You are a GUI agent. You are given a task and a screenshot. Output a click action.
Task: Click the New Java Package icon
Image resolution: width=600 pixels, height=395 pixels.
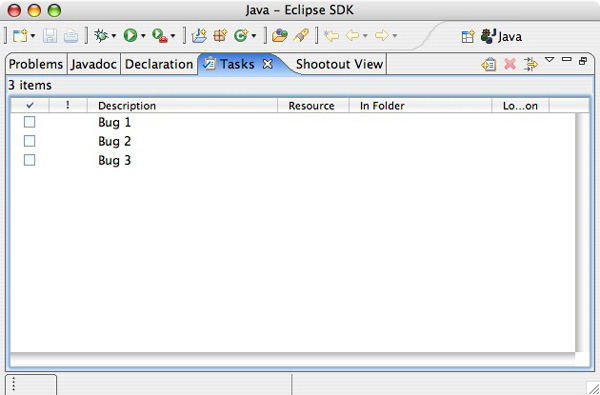click(x=220, y=36)
